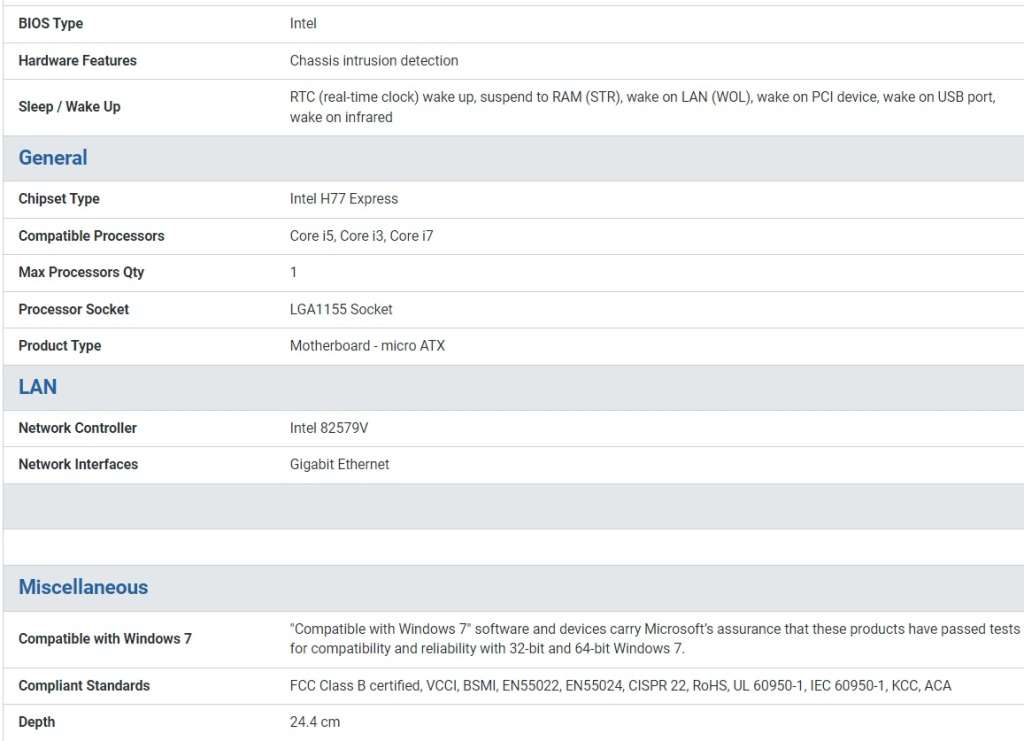Screen dimensions: 1024x741
Task: Click the Chipset Type label
Action: tap(59, 199)
